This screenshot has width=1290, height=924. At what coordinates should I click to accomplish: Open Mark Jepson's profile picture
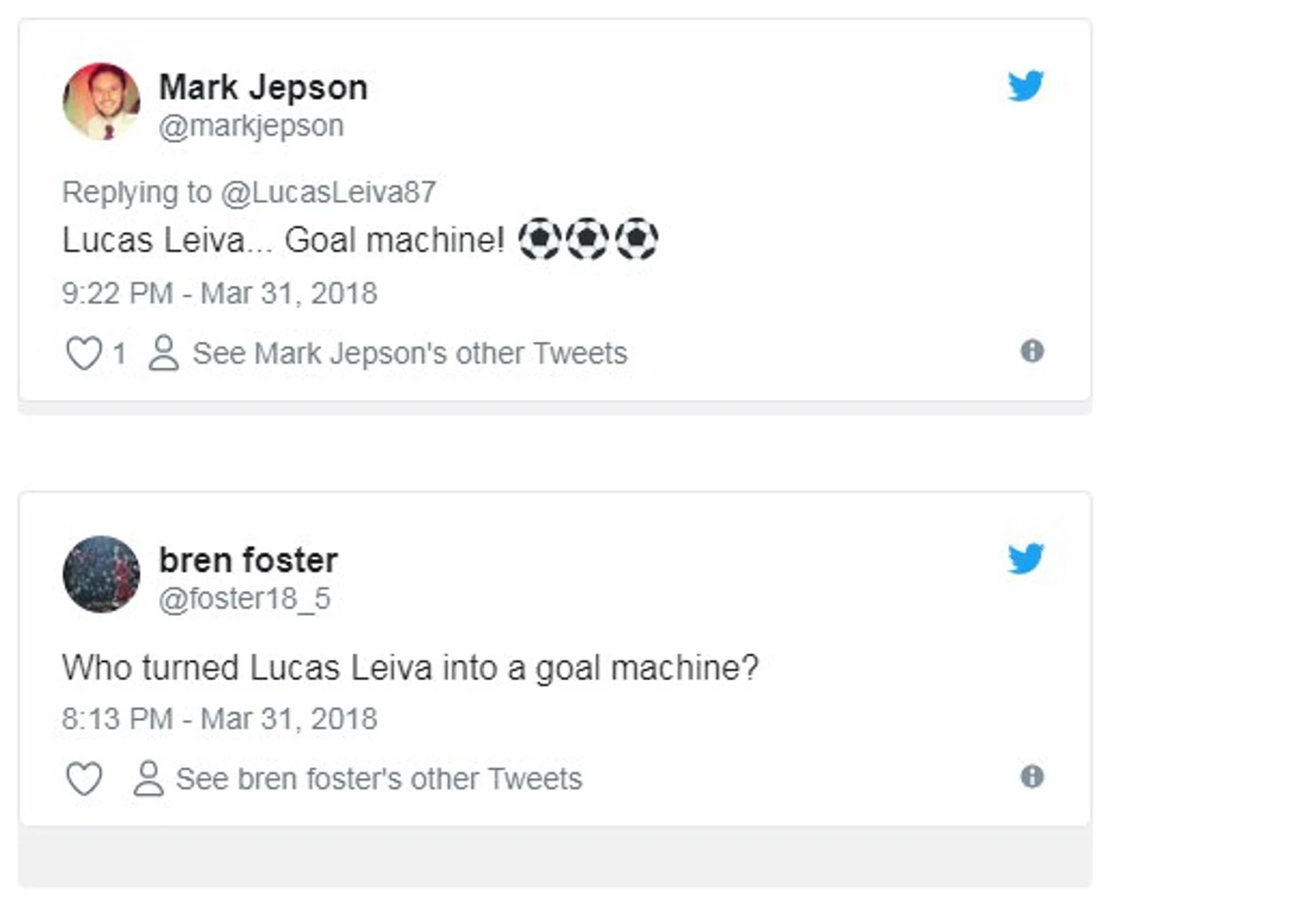pos(101,102)
